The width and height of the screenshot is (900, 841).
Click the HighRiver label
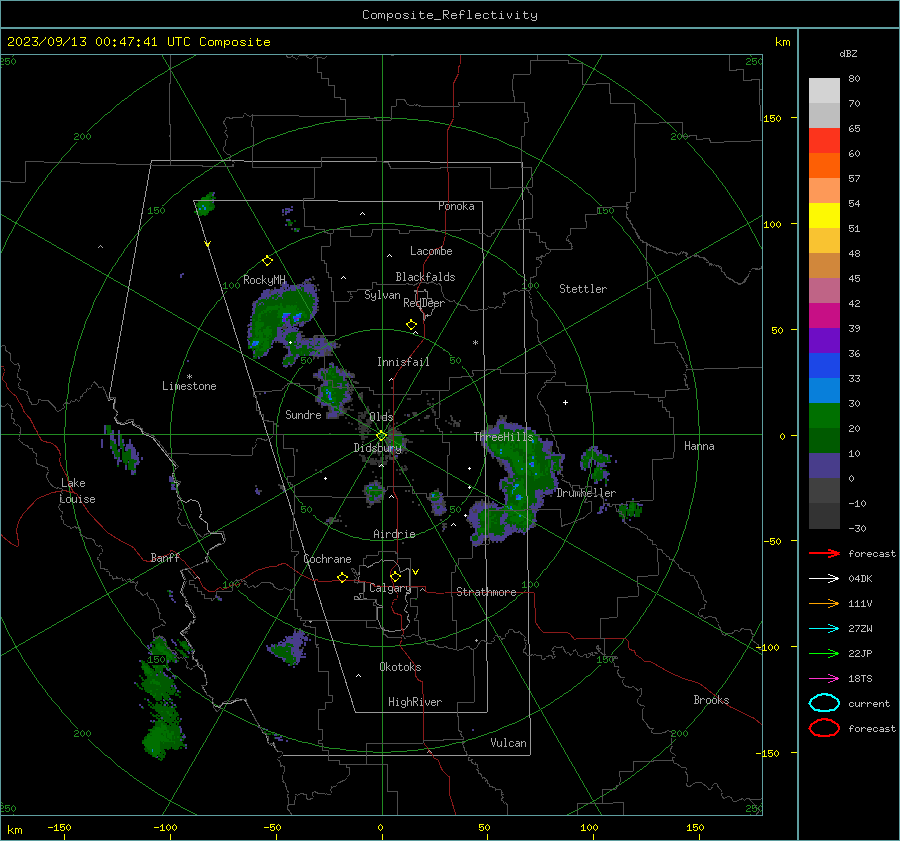pyautogui.click(x=415, y=702)
